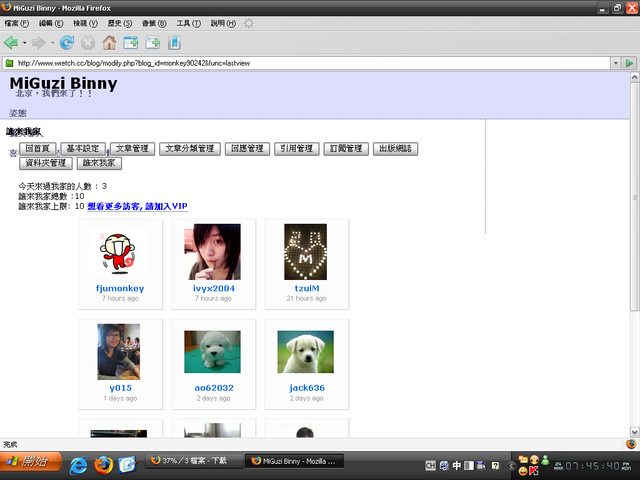
Task: Click the page scrollbar down arrow
Action: 635,432
